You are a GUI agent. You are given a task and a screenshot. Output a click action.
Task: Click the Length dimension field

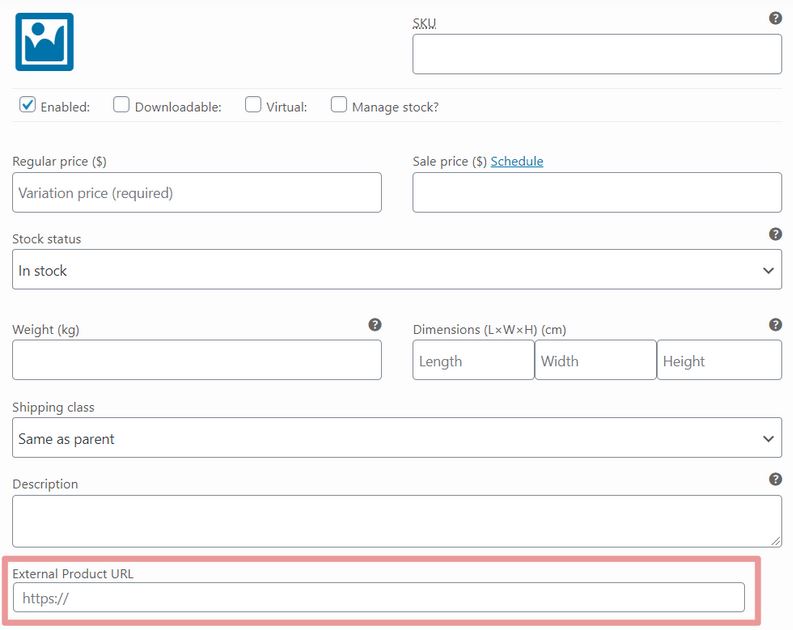point(473,360)
